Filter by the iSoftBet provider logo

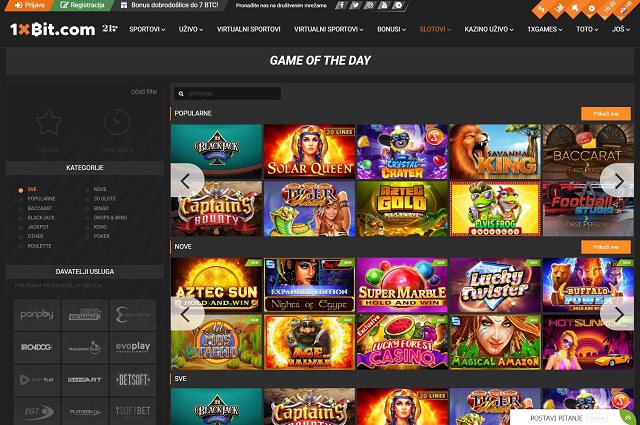click(133, 412)
